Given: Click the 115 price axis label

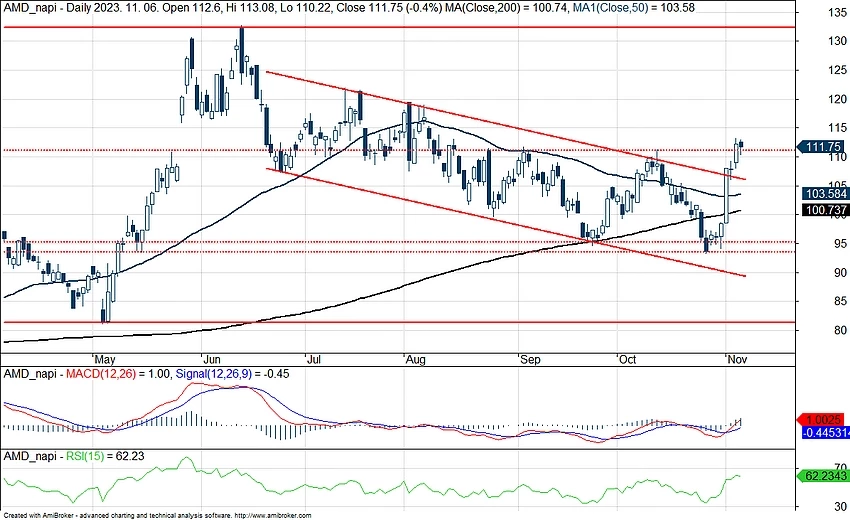Looking at the screenshot, I should 838,128.
